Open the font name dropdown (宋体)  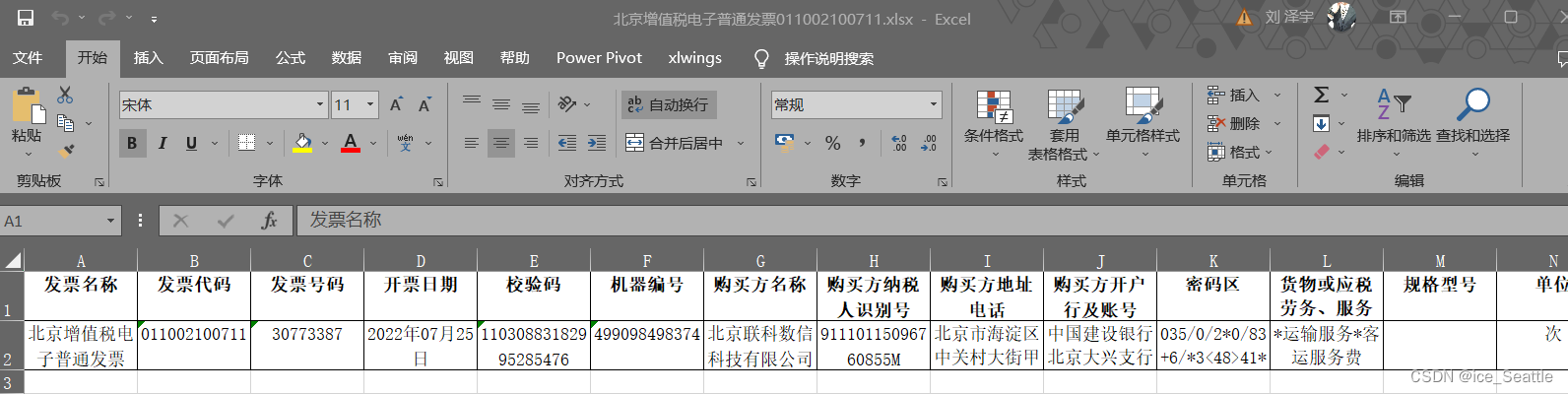320,104
